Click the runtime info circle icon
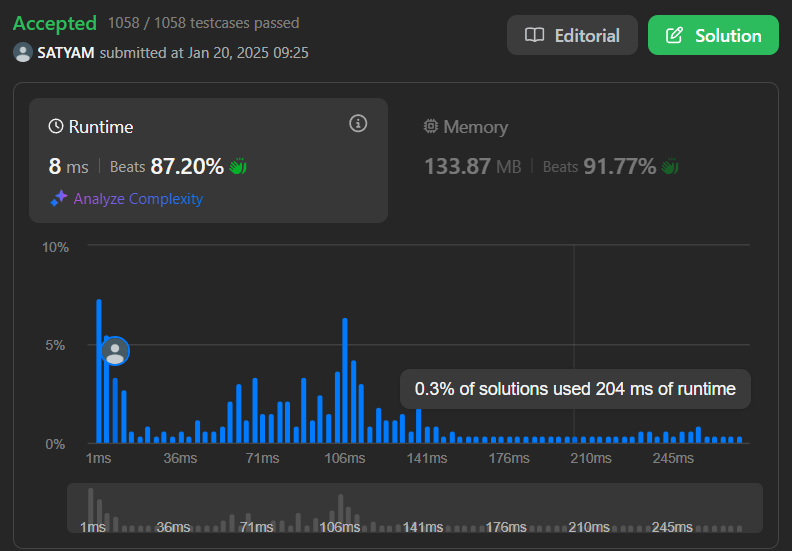792x551 pixels. (x=358, y=124)
